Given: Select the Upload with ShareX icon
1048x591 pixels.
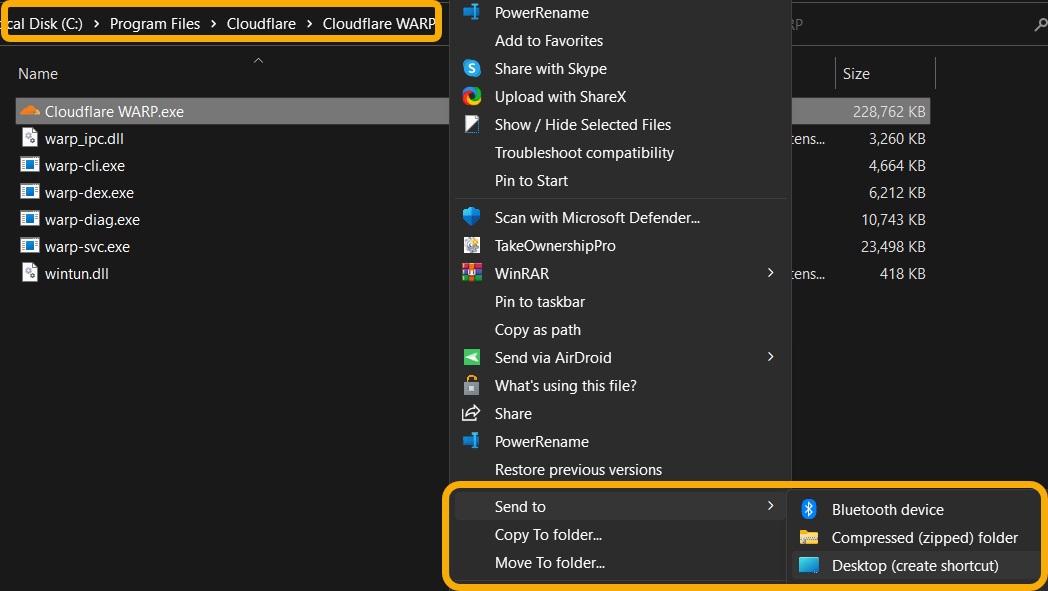Looking at the screenshot, I should pos(471,96).
